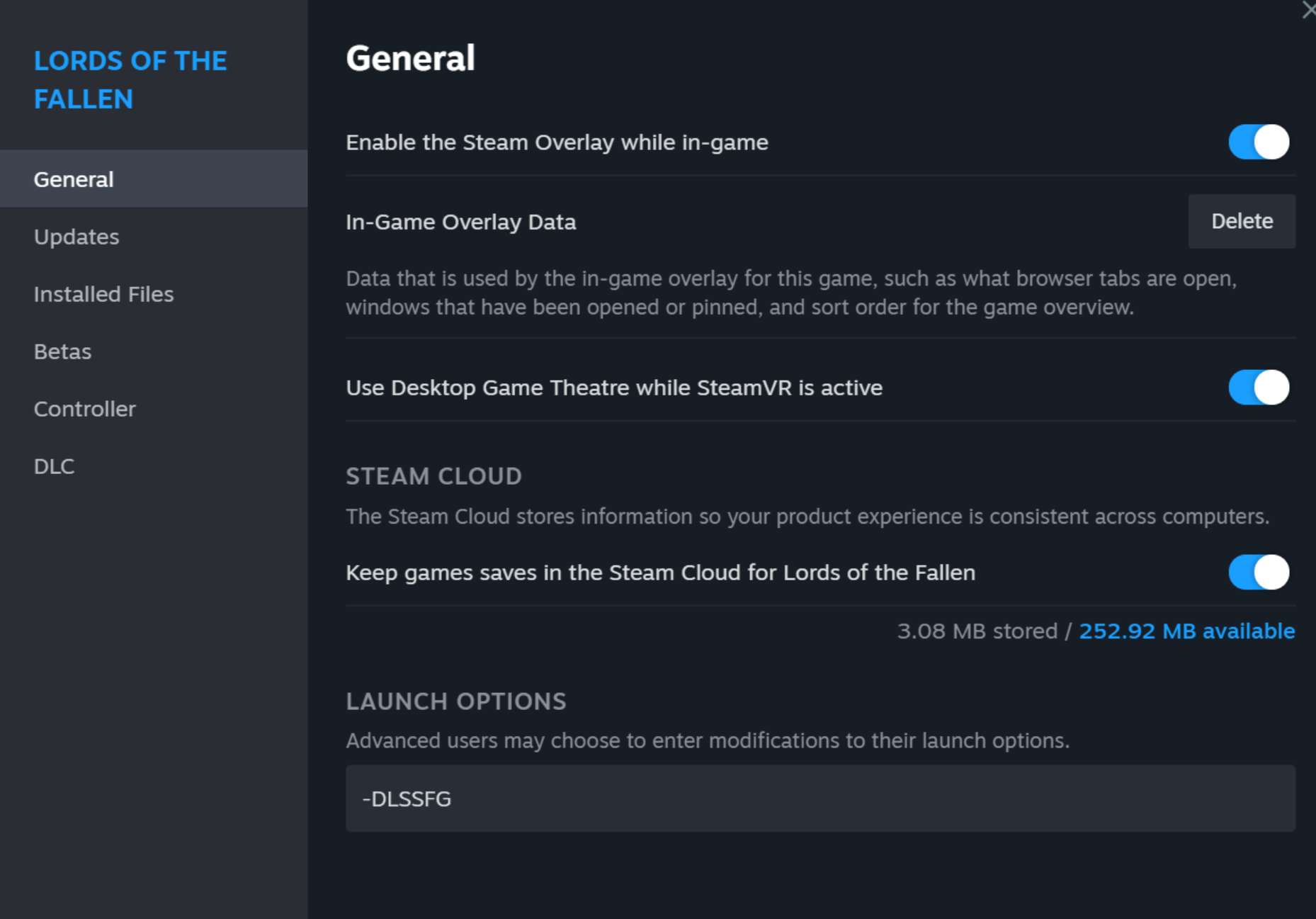Show the DLC tab
The height and width of the screenshot is (919, 1316).
pos(54,466)
